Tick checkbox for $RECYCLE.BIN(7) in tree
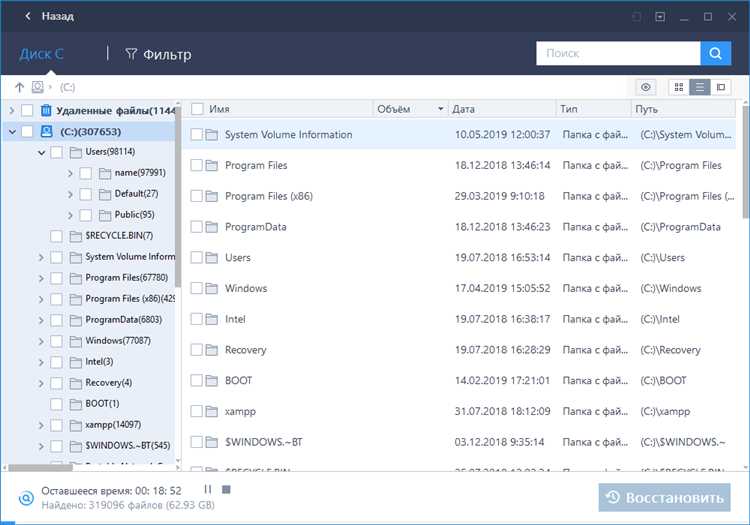Image resolution: width=750 pixels, height=525 pixels. click(56, 236)
